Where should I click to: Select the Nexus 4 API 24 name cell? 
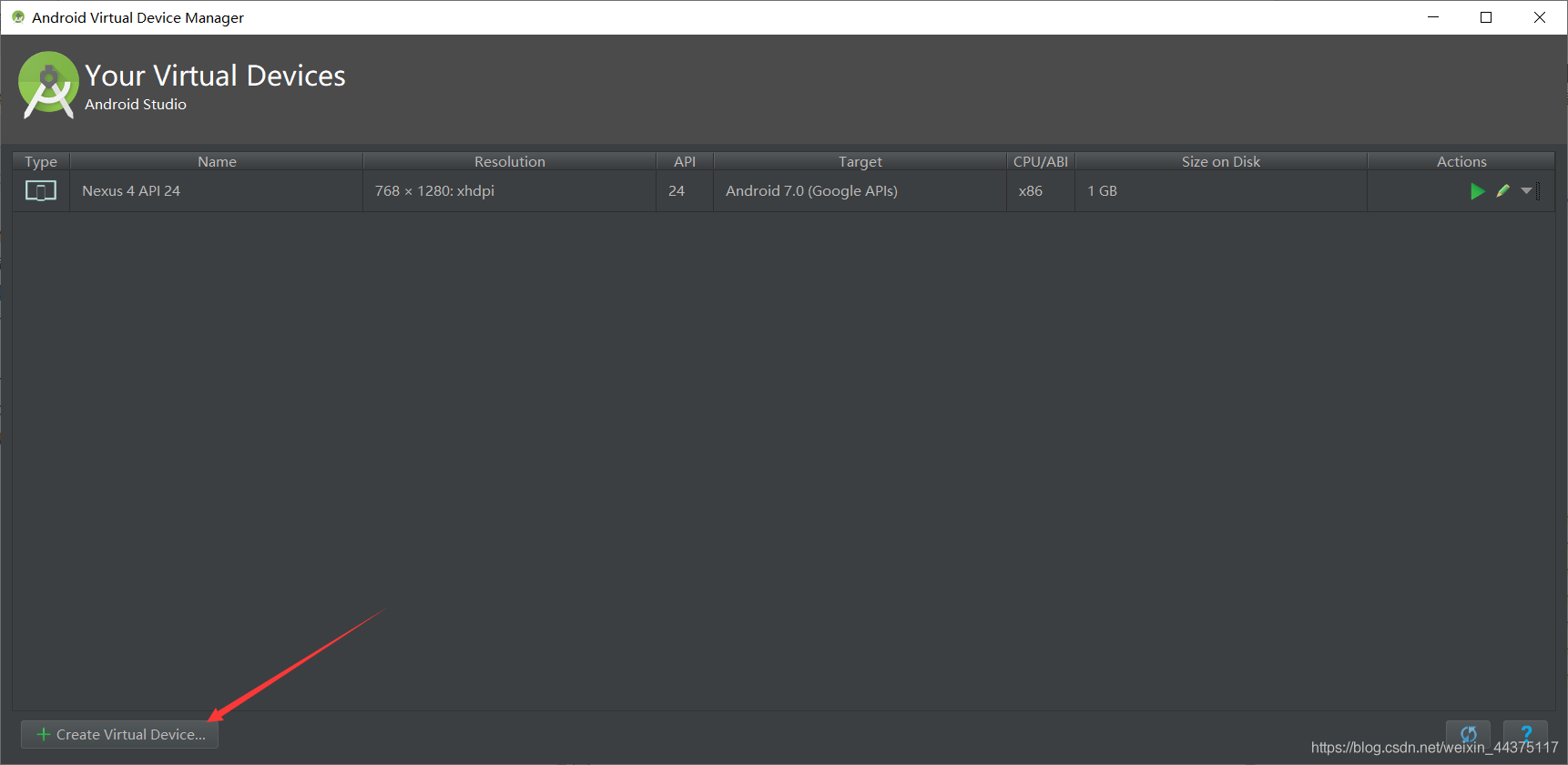tap(217, 191)
